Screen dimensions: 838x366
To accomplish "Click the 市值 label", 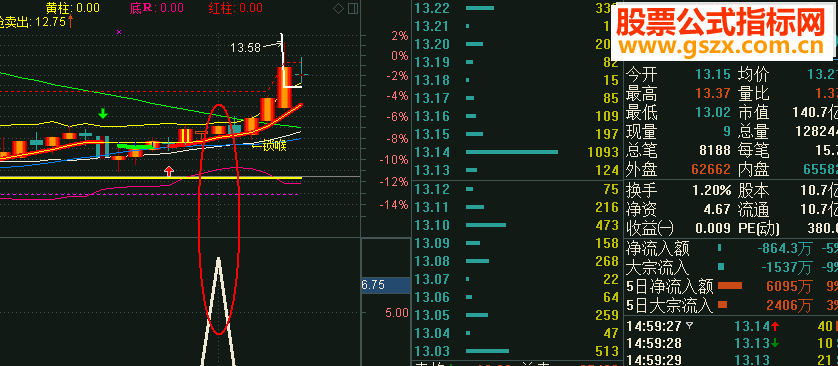I will [754, 113].
